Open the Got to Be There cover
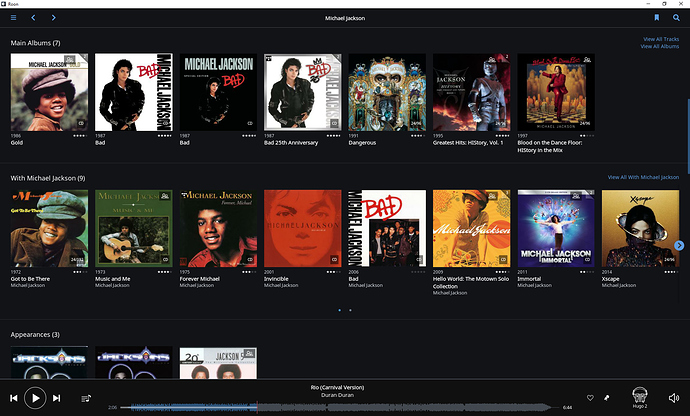 [49, 228]
